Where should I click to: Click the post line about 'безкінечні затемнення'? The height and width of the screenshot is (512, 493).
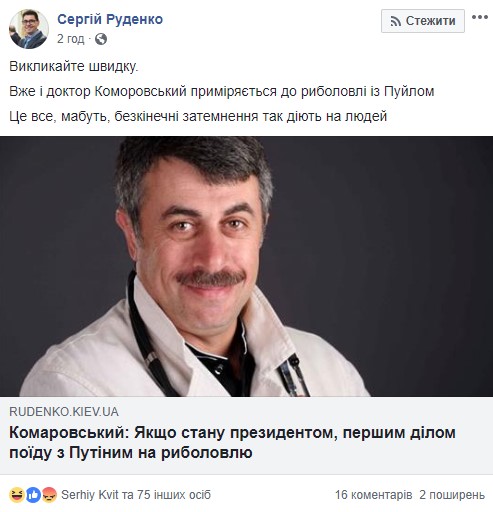[x=198, y=116]
